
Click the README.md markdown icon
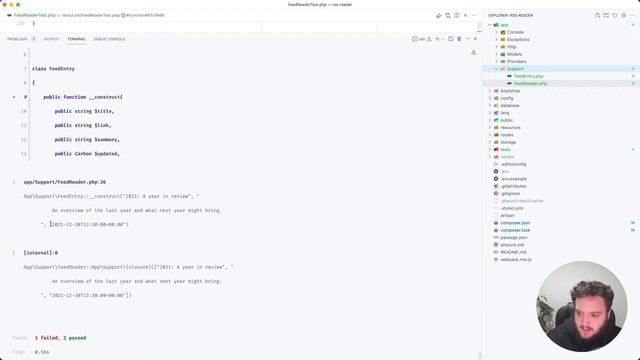tap(496, 252)
